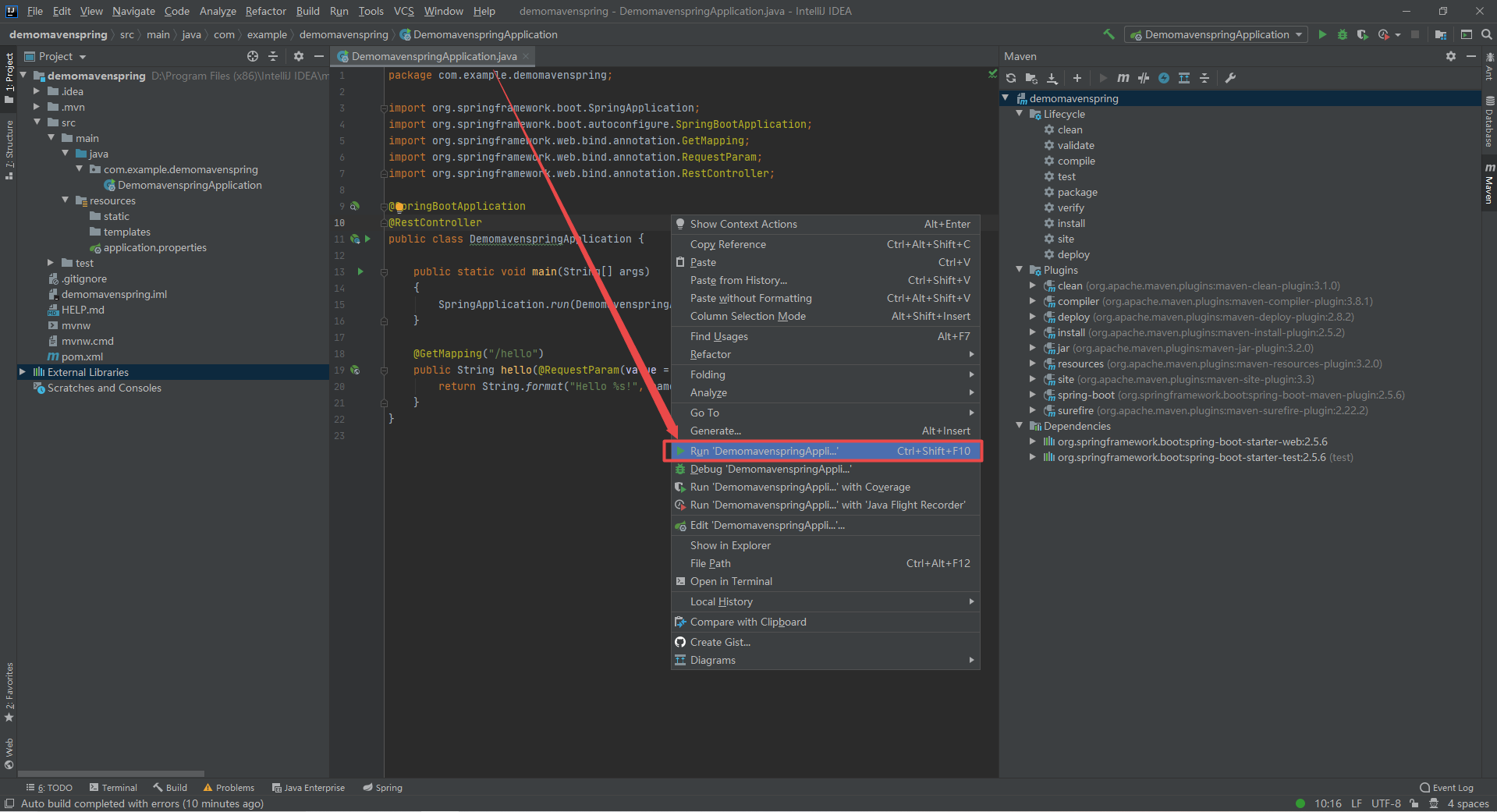1497x812 pixels.
Task: Open the Ant side tool window
Action: pyautogui.click(x=1489, y=67)
